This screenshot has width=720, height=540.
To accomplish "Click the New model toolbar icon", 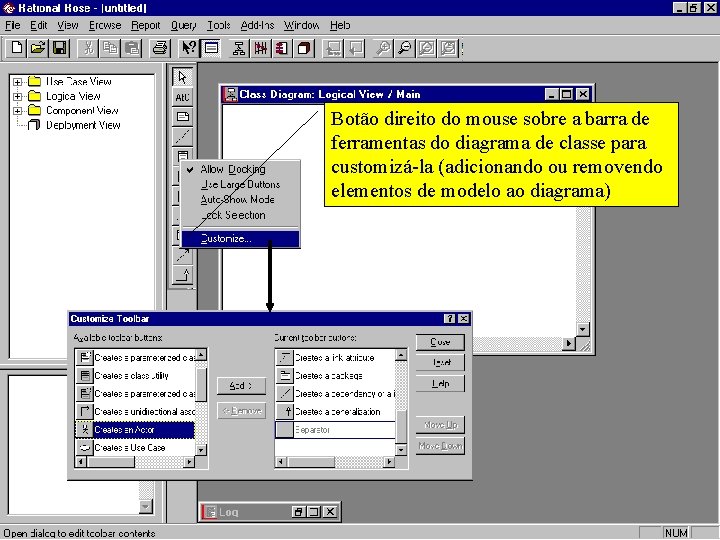I will pos(17,48).
